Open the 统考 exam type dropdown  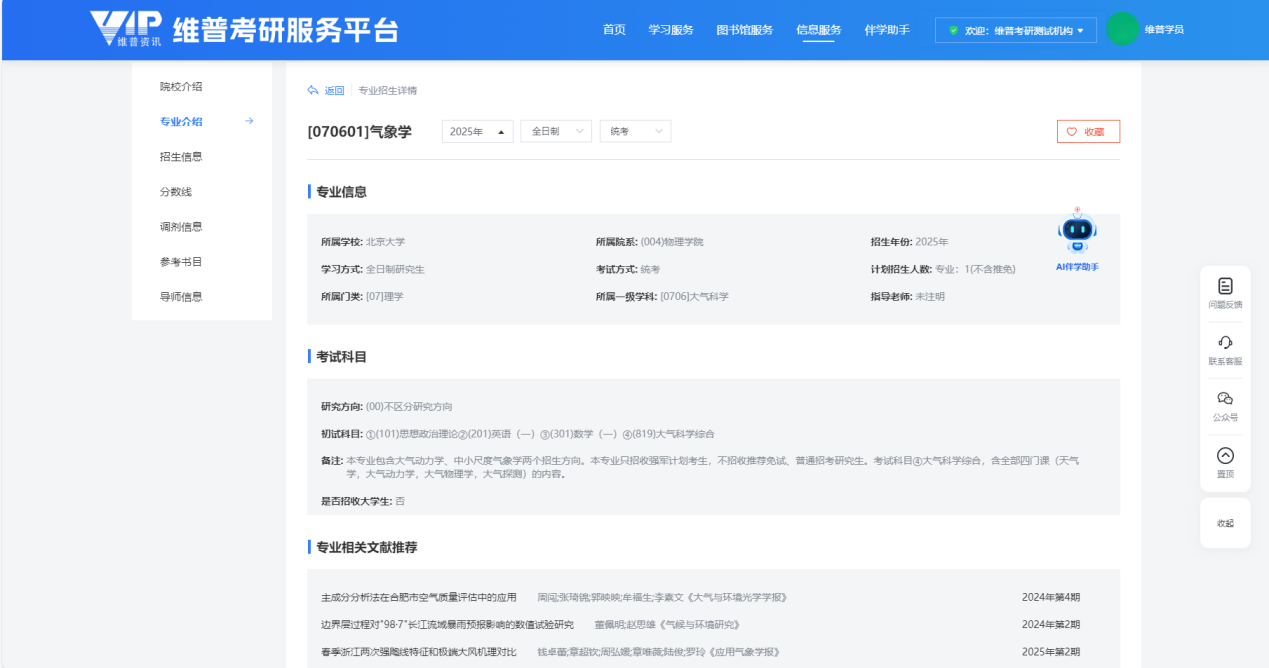[x=635, y=132]
